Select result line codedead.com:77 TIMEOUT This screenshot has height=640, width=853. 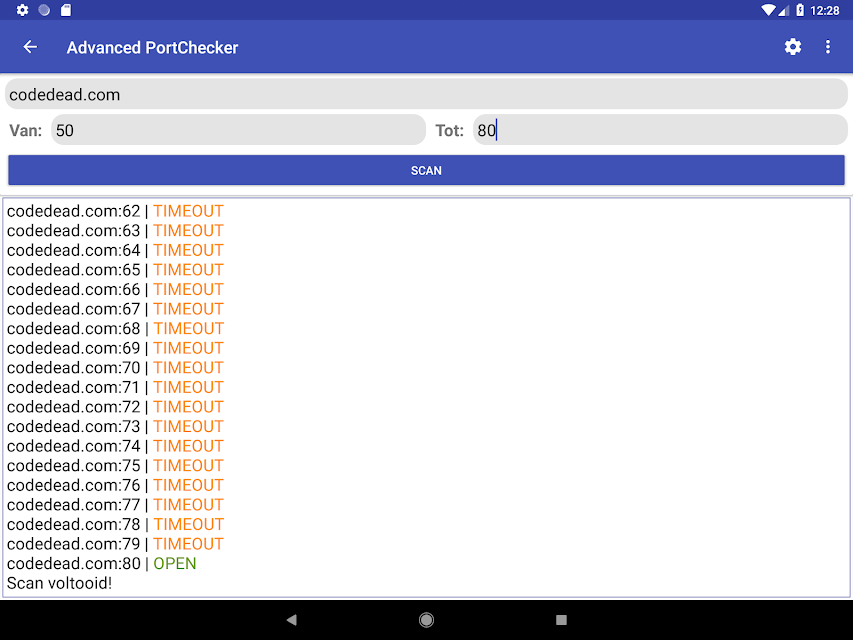(x=115, y=505)
